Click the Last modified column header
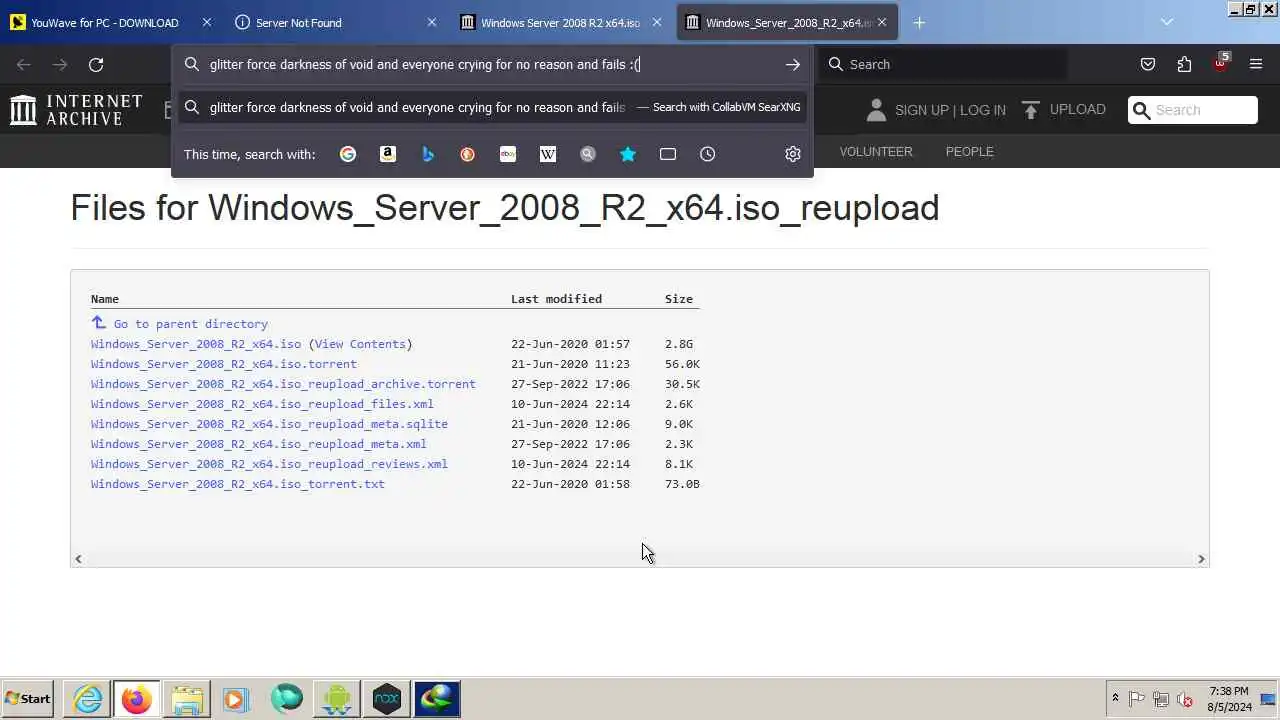Viewport: 1280px width, 720px height. [556, 299]
